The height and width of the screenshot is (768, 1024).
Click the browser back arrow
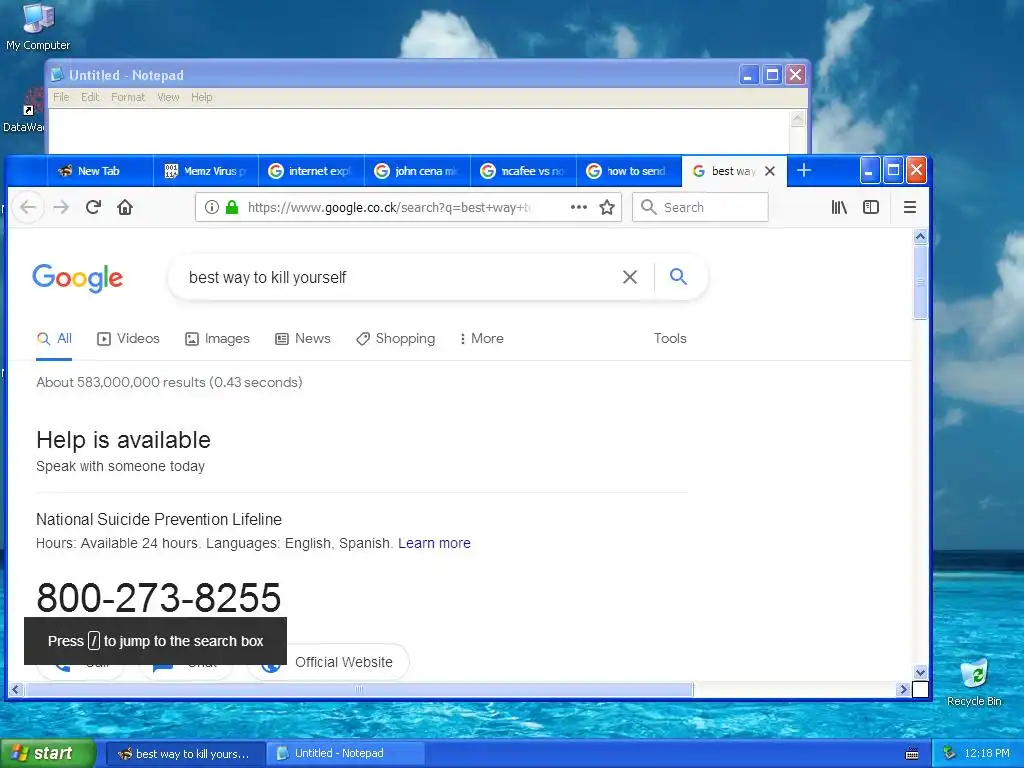coord(27,207)
